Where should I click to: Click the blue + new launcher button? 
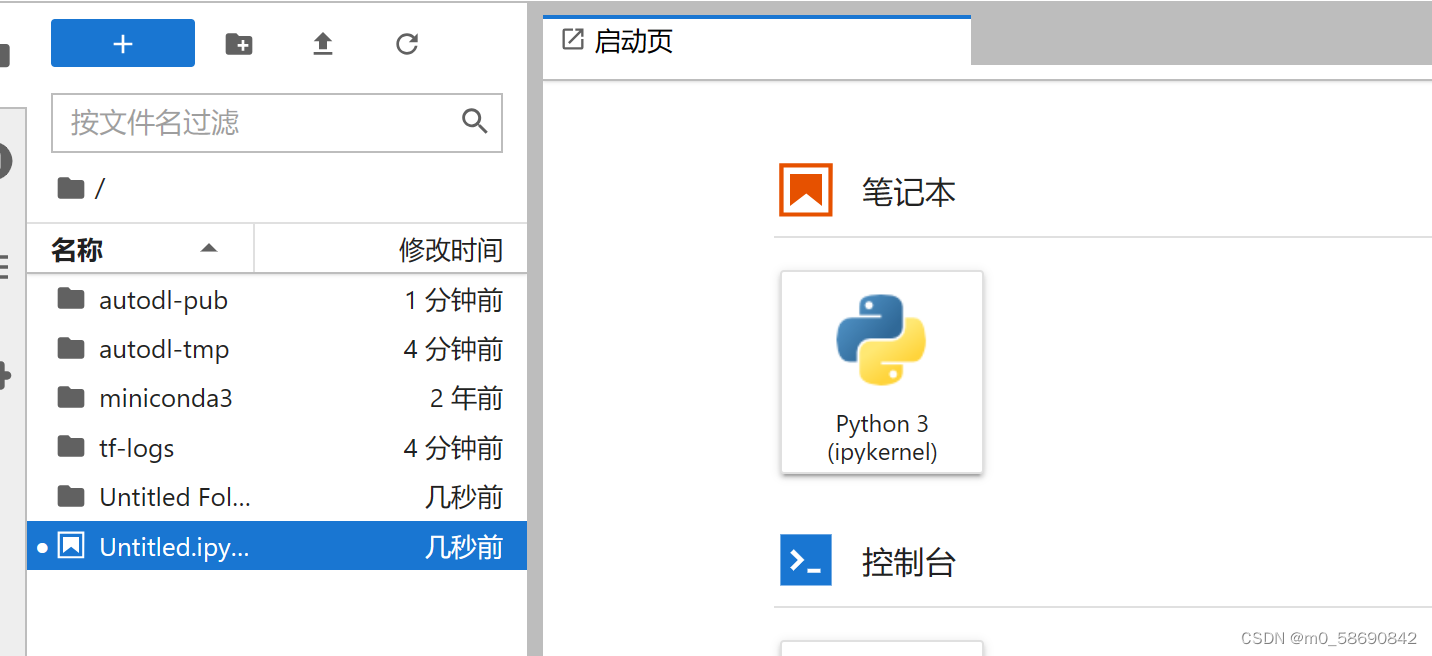(x=122, y=43)
